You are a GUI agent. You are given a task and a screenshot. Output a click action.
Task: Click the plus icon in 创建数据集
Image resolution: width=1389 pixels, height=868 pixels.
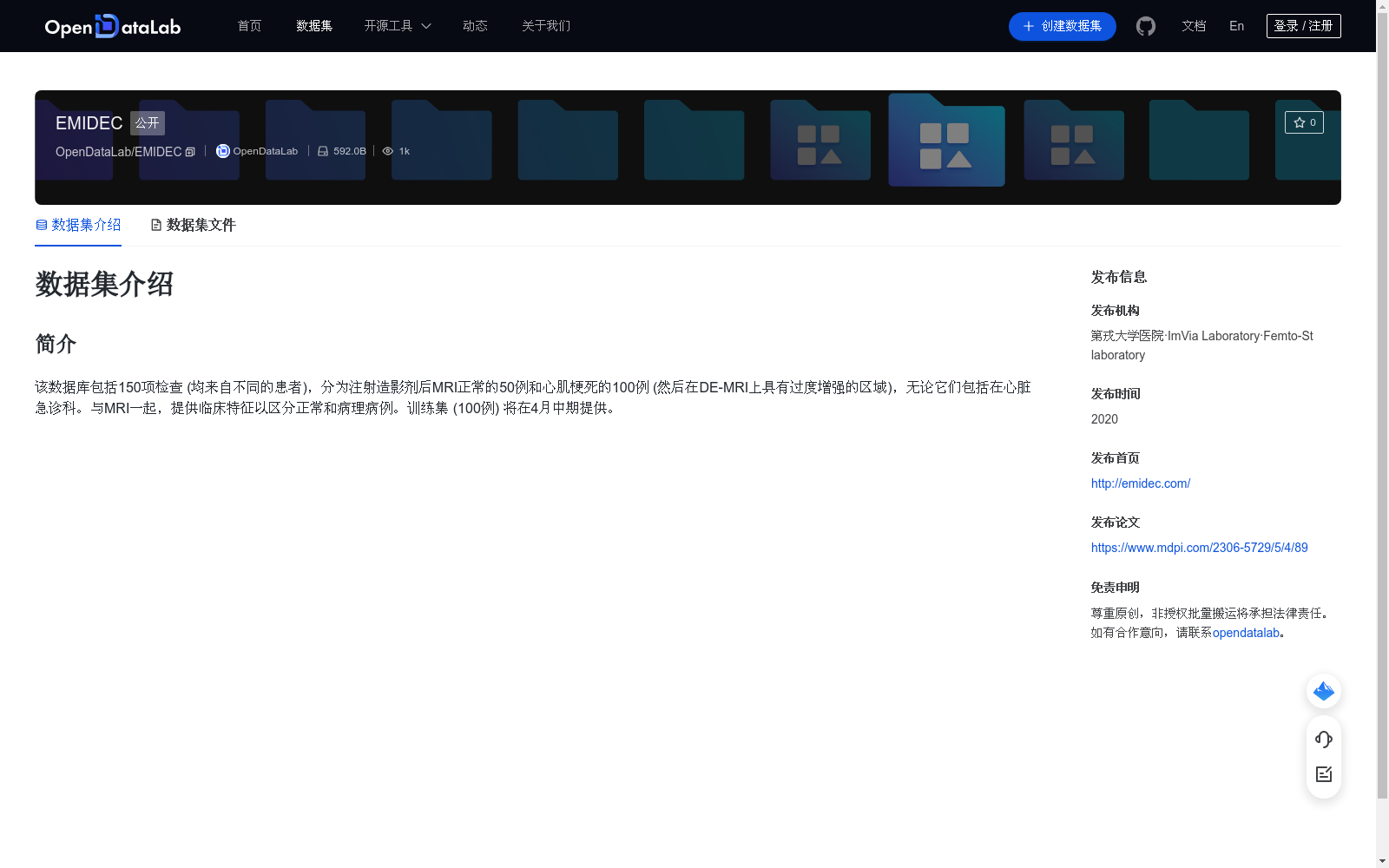coord(1029,26)
